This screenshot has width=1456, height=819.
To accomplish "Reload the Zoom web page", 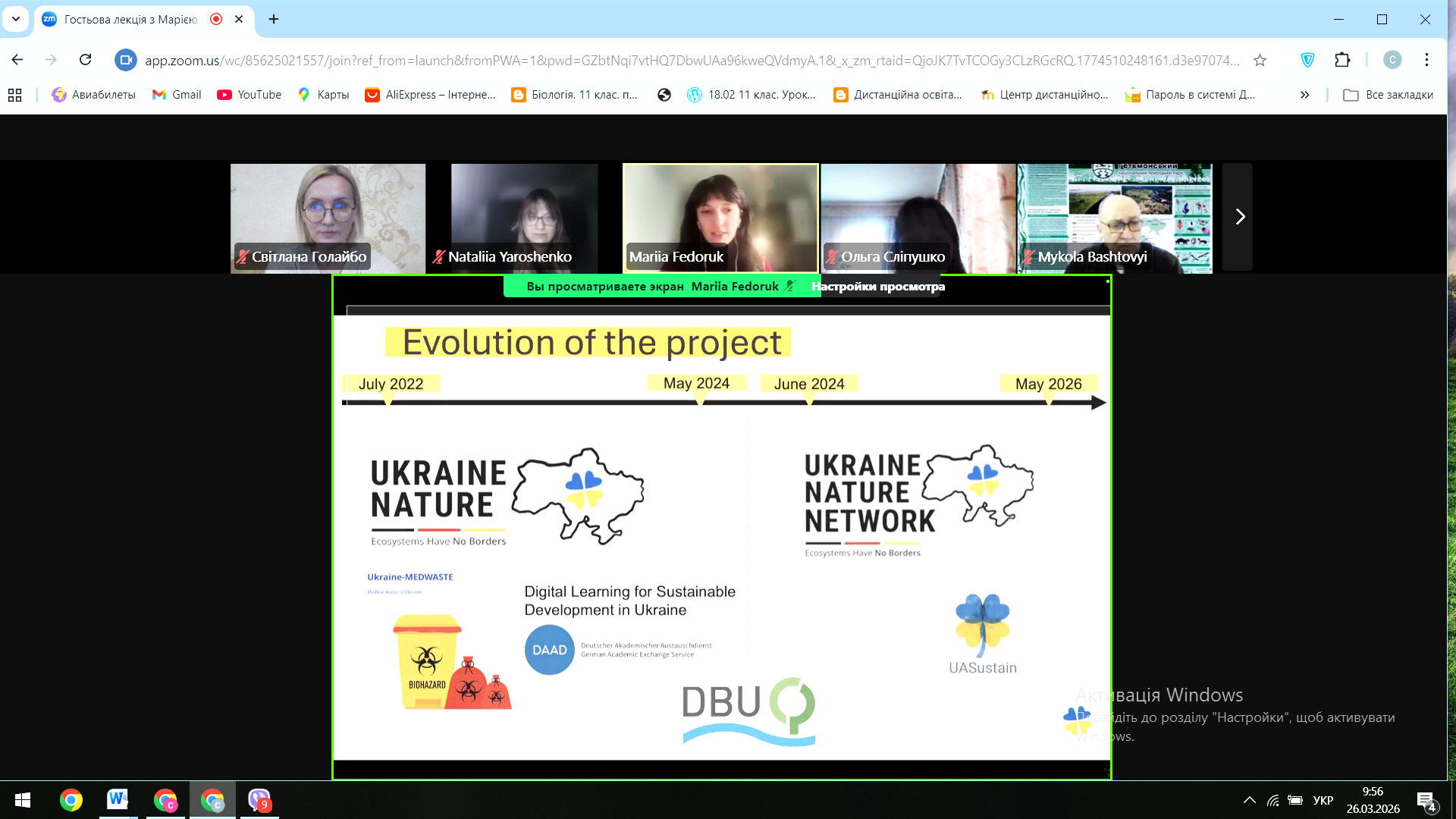I will click(x=85, y=60).
